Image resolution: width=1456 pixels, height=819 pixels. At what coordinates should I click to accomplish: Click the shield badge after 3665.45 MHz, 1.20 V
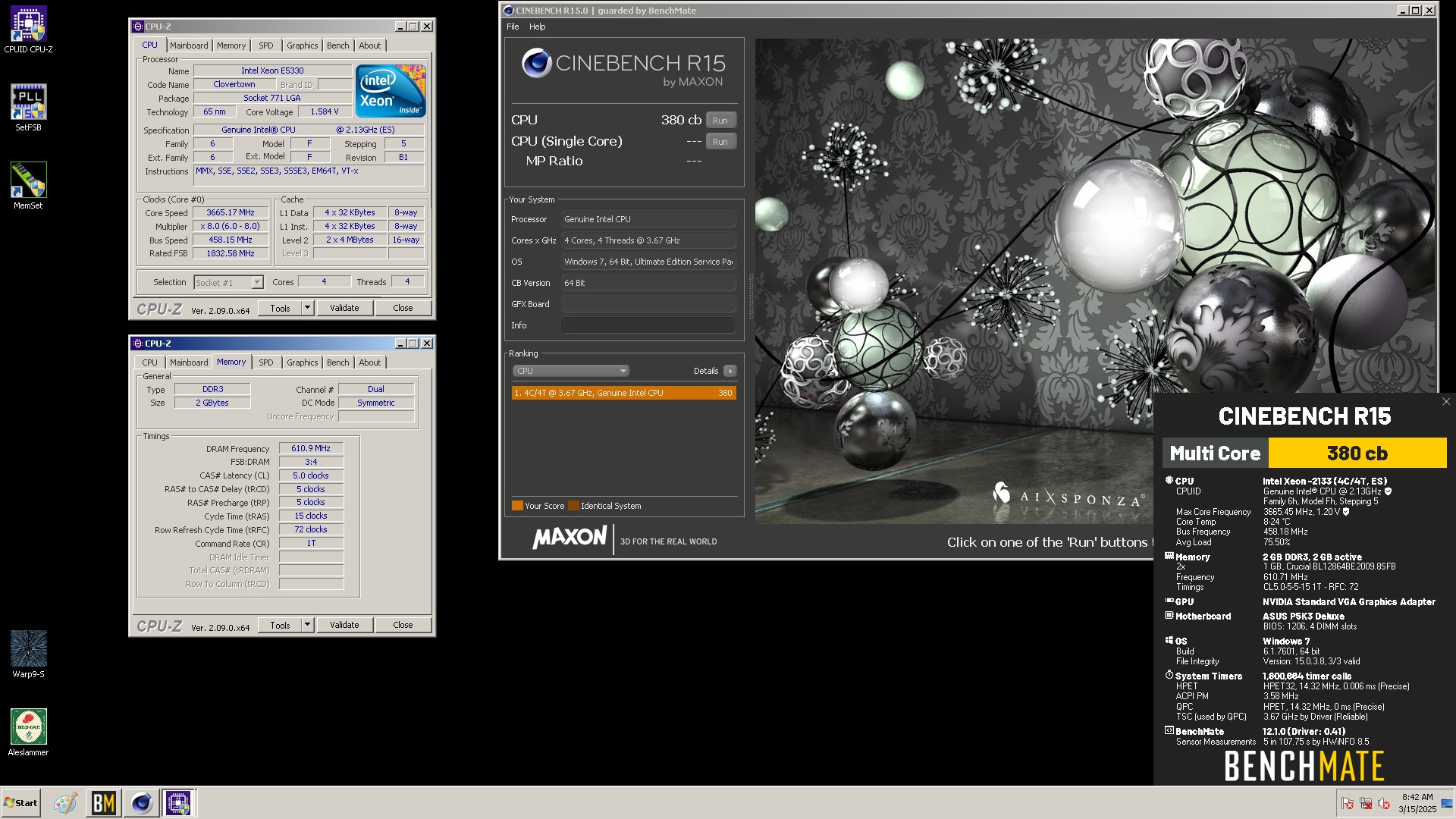(1346, 512)
